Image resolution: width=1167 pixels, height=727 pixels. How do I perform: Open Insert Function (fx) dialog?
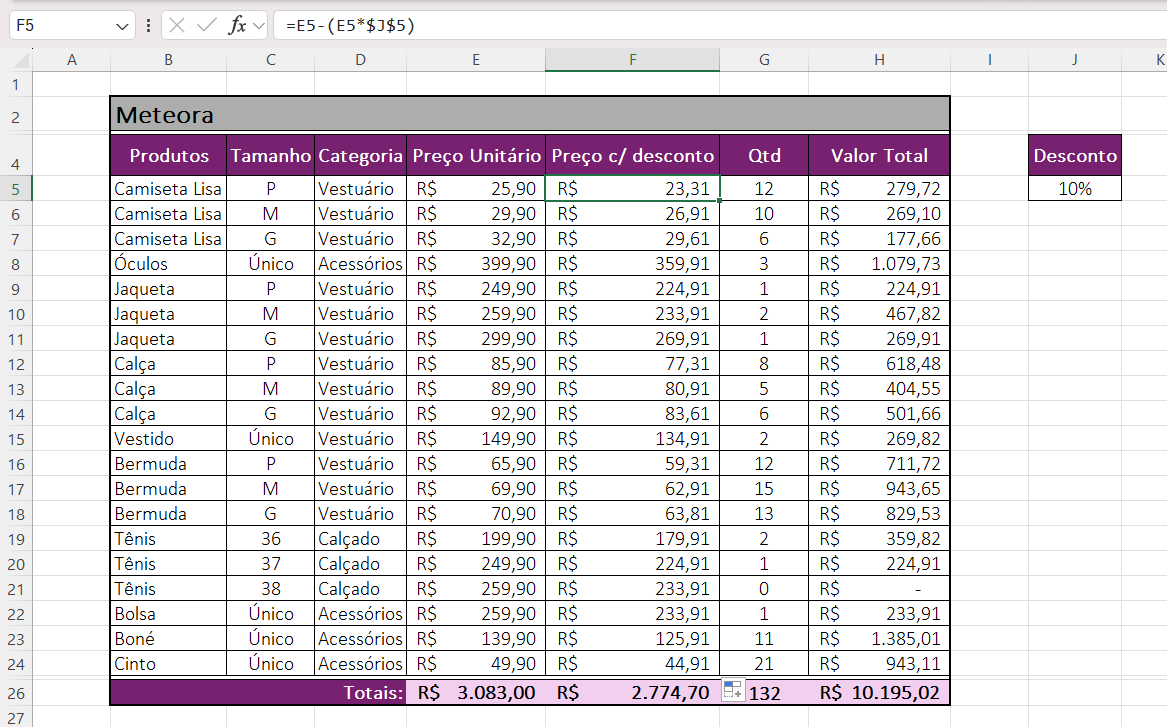[x=237, y=26]
